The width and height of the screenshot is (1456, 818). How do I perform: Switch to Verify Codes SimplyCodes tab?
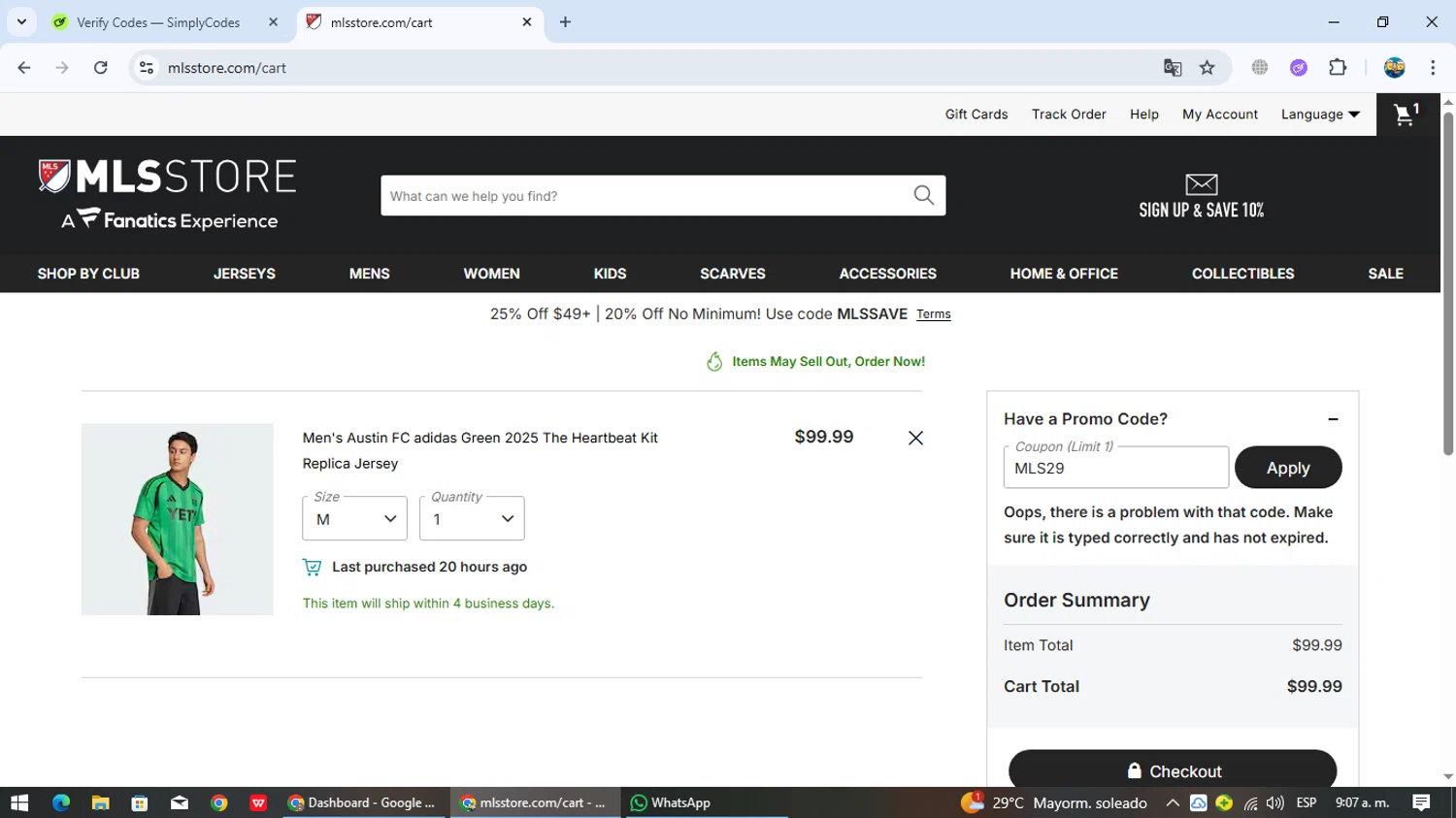[x=158, y=21]
